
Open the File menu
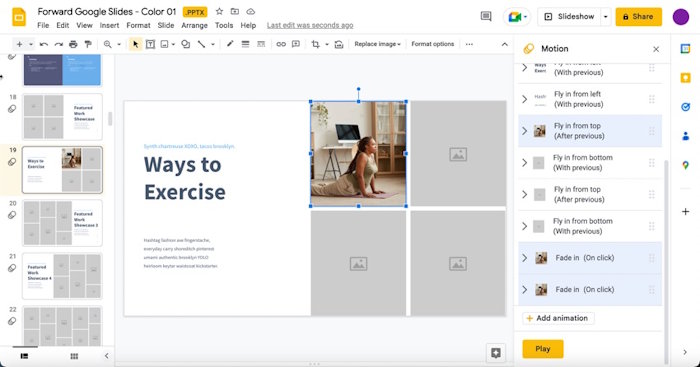pos(43,25)
